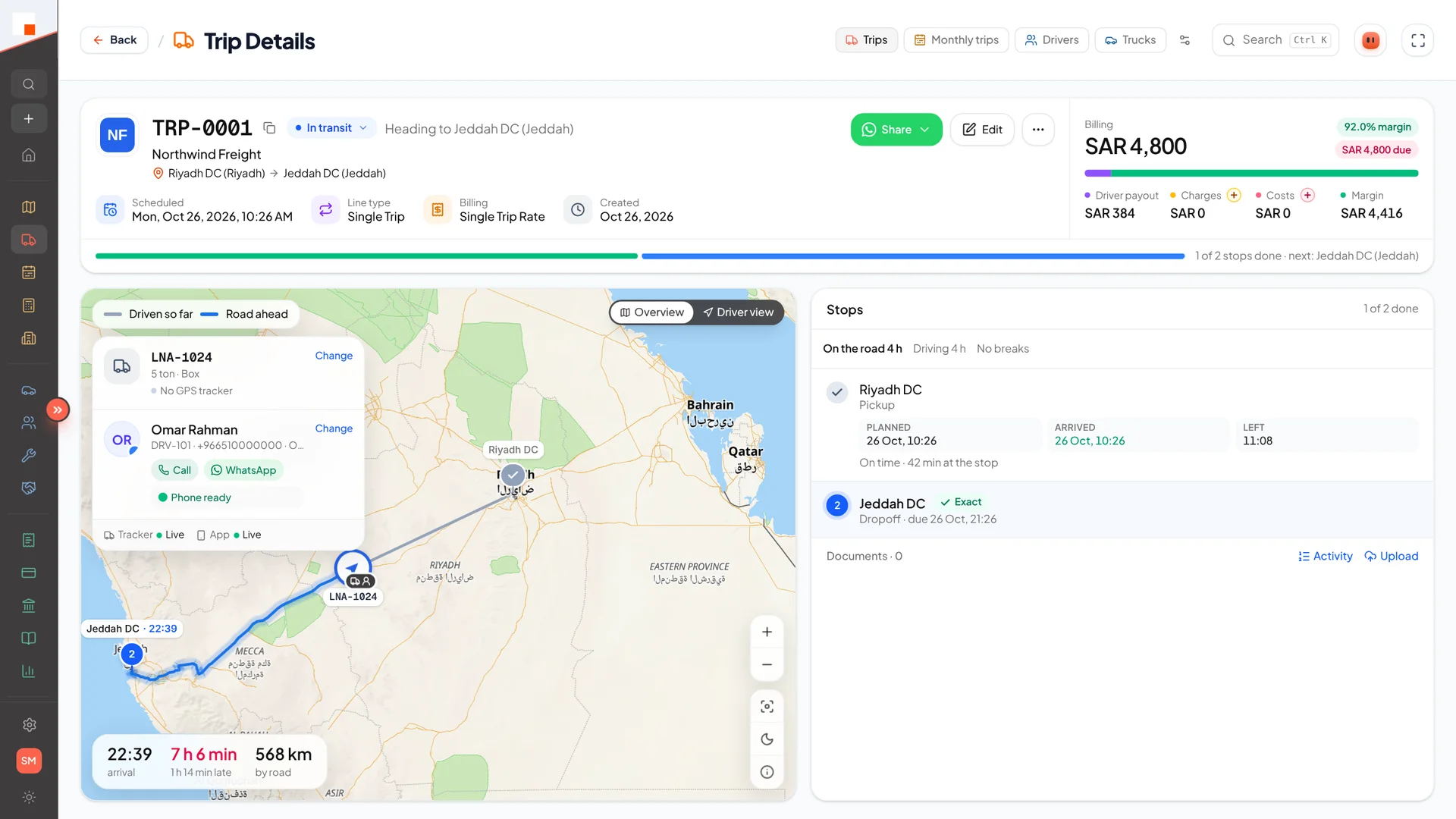
Task: Click the trip stops progress bar
Action: click(x=639, y=256)
